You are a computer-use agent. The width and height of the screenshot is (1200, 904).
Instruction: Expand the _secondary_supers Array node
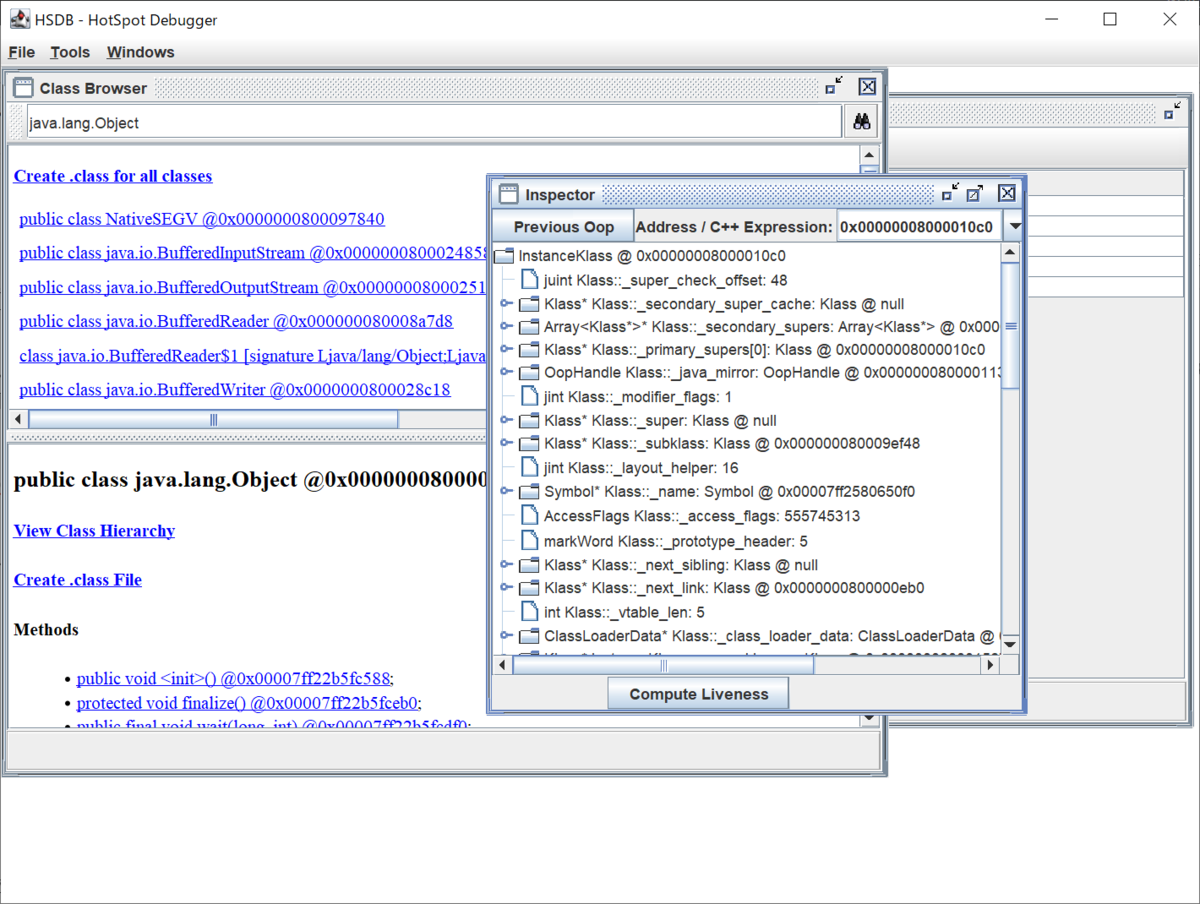point(506,326)
